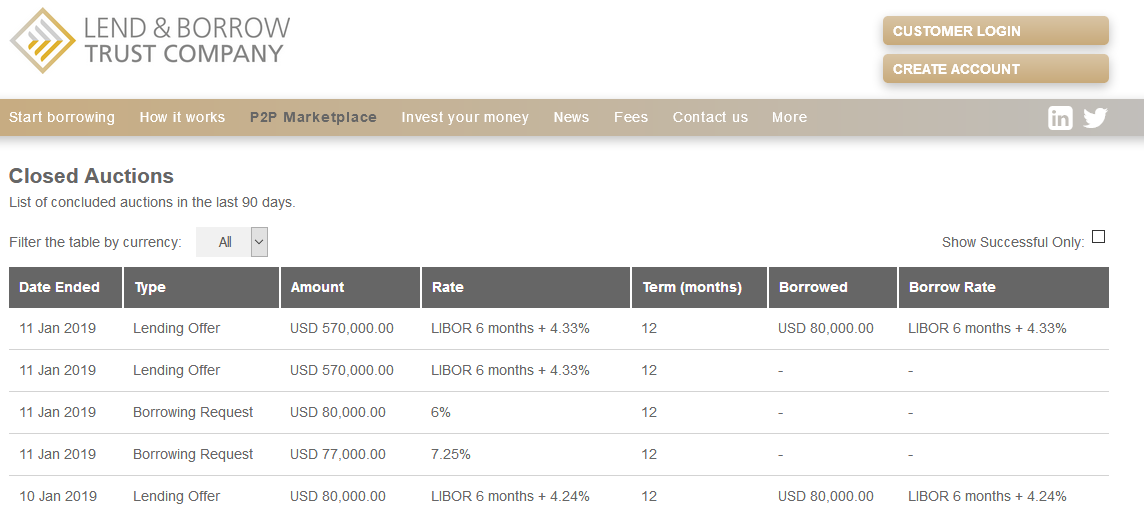Go to Contact us
The width and height of the screenshot is (1144, 514).
(710, 117)
